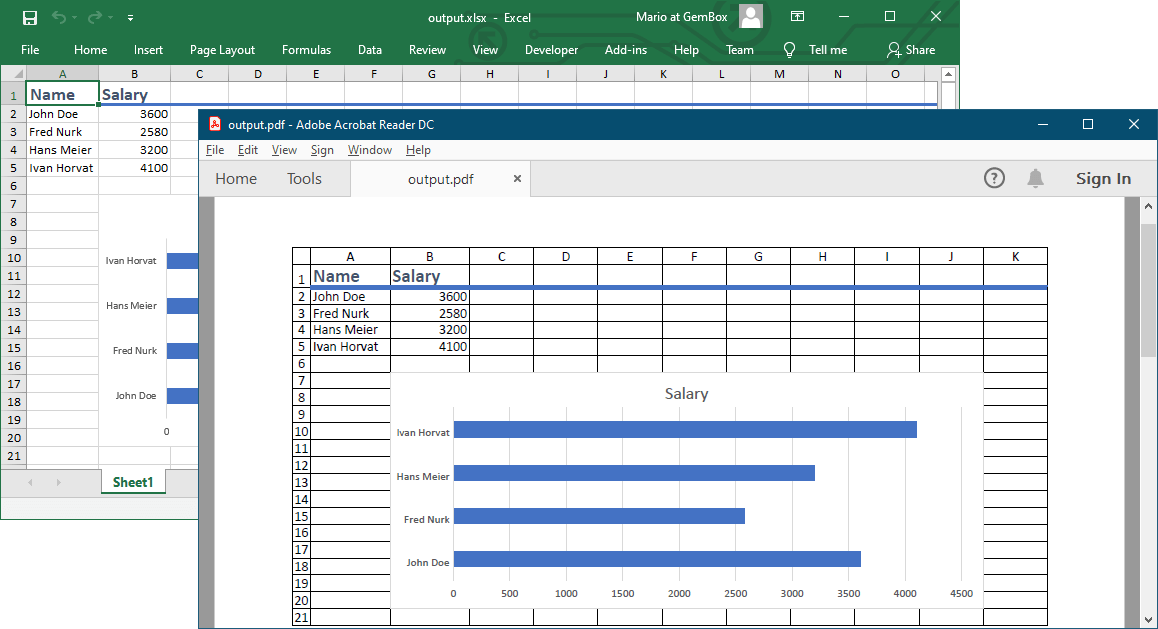Screen dimensions: 1158x629
Task: Open the Acrobat Help question mark icon
Action: click(x=994, y=178)
